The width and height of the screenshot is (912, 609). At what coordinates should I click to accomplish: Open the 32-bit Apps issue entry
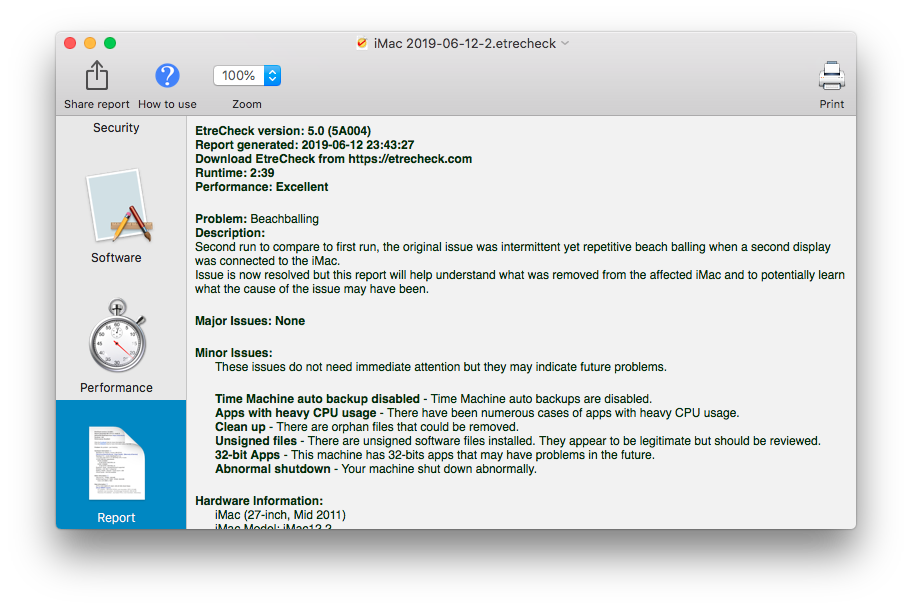point(247,455)
